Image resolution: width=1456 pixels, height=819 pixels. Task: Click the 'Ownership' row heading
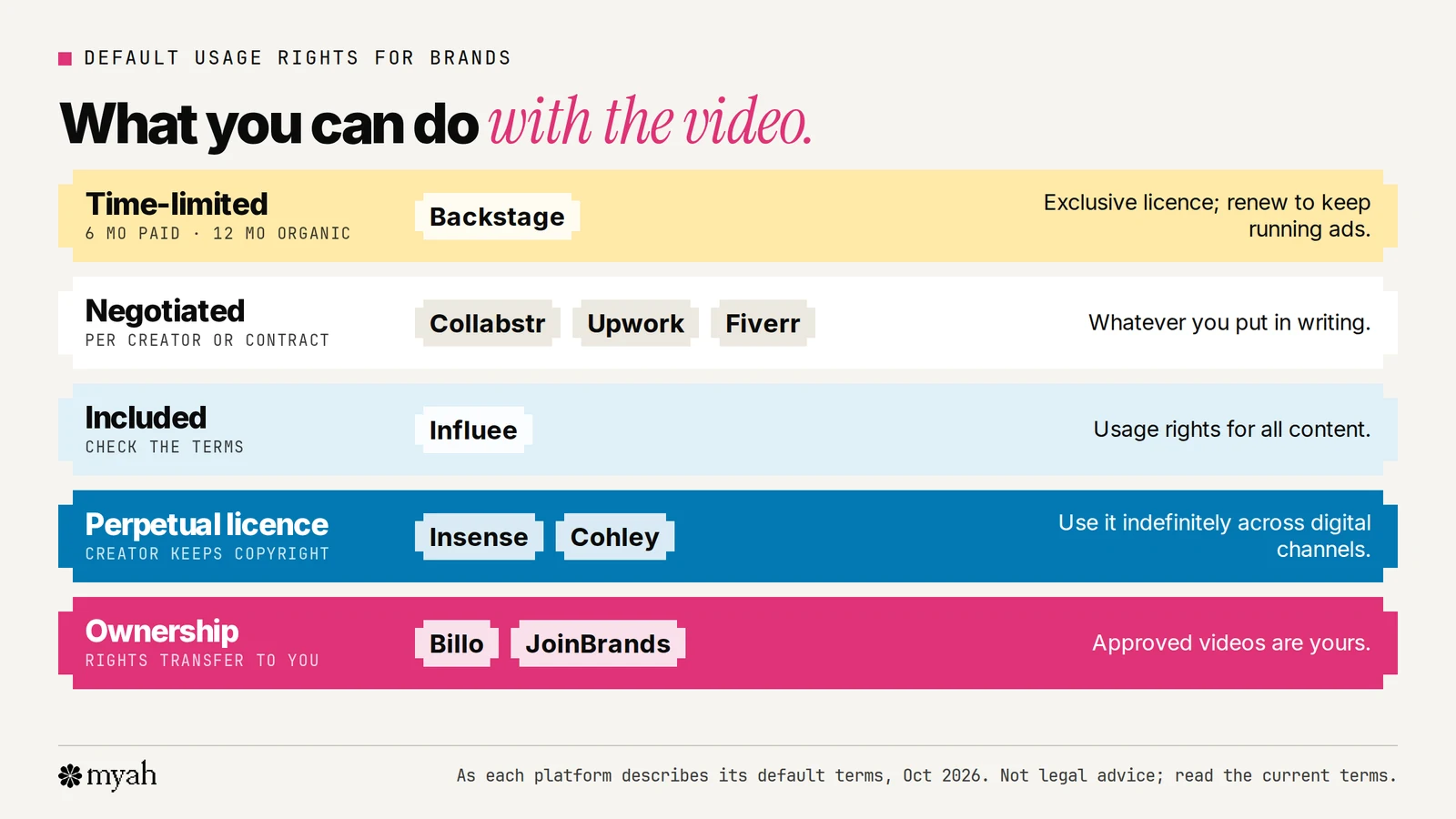tap(162, 632)
